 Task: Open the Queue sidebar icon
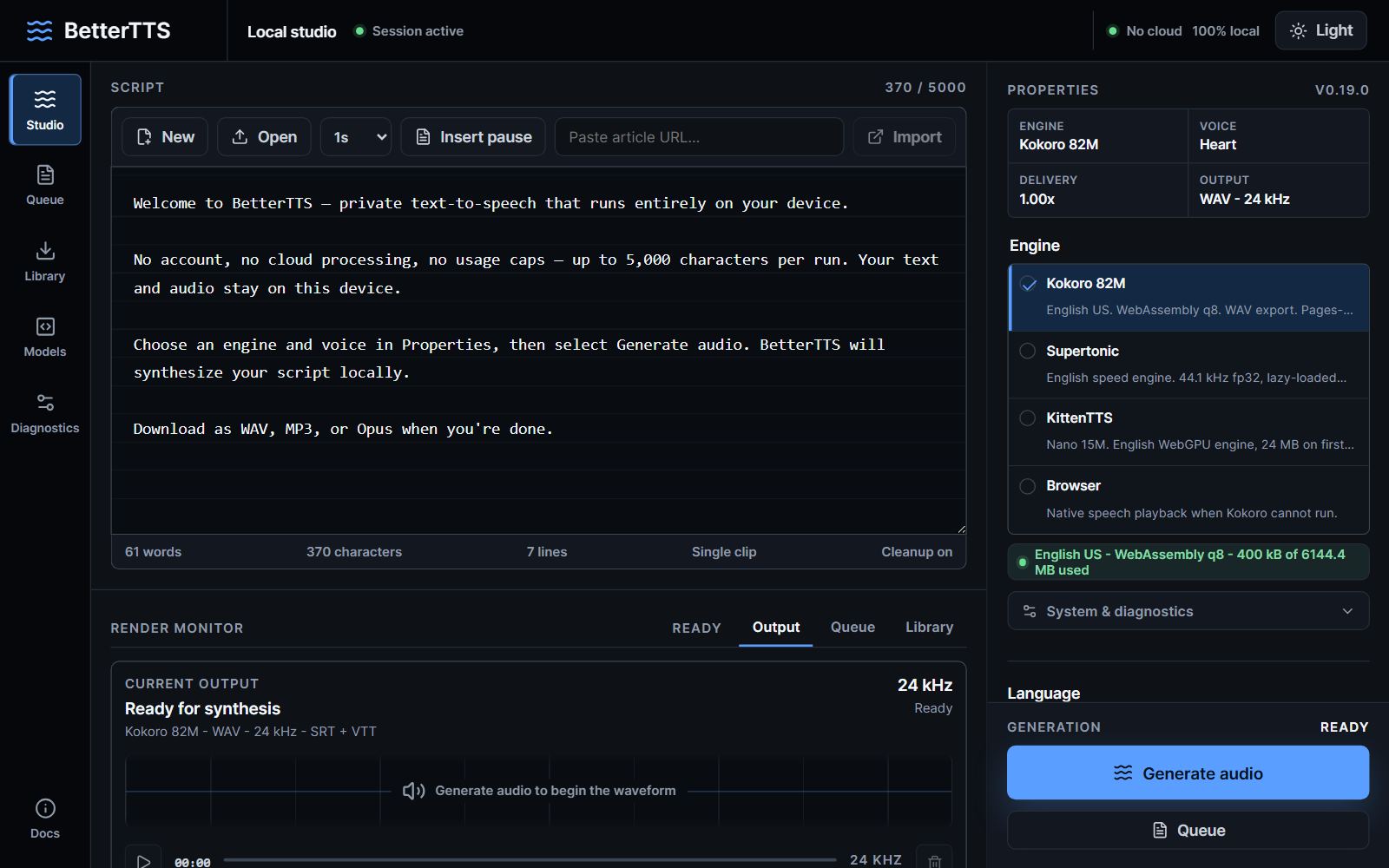pyautogui.click(x=45, y=185)
